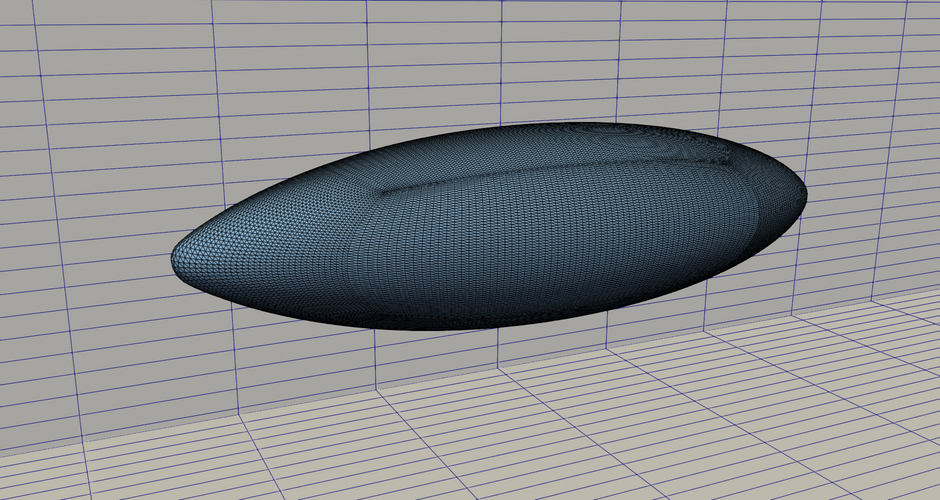Click the pointed rear tip of the ellipsoid
The height and width of the screenshot is (500, 940).
pyautogui.click(x=801, y=195)
